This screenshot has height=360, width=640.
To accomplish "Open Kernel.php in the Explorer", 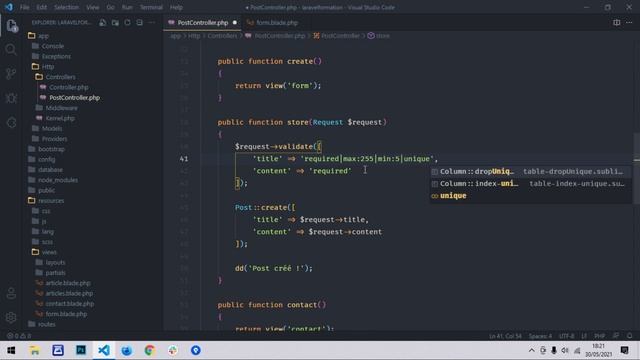I will pos(60,118).
